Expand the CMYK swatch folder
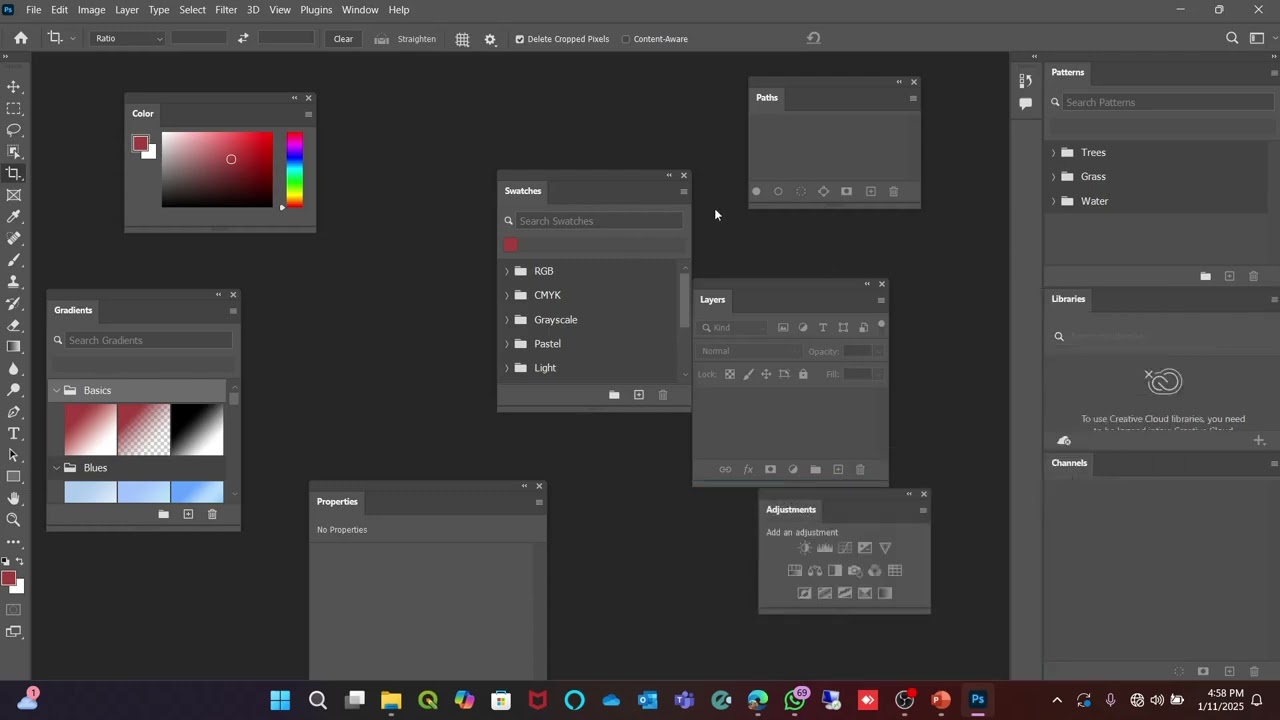1280x720 pixels. (507, 295)
